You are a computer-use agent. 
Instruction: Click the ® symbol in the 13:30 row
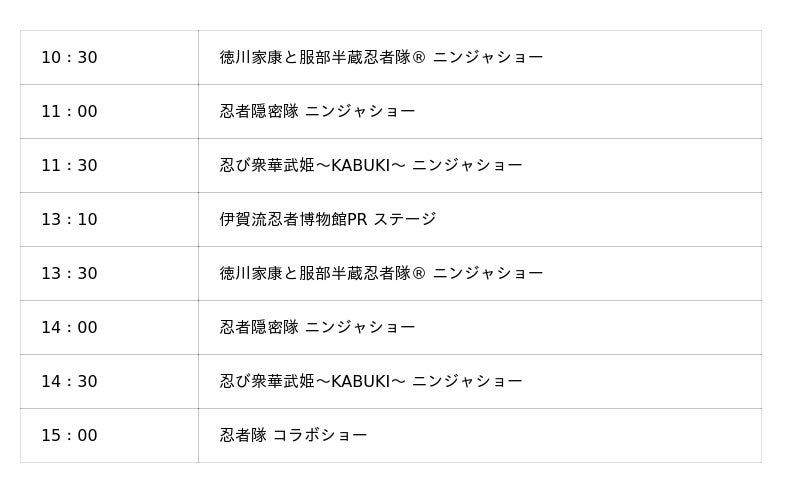coord(419,274)
